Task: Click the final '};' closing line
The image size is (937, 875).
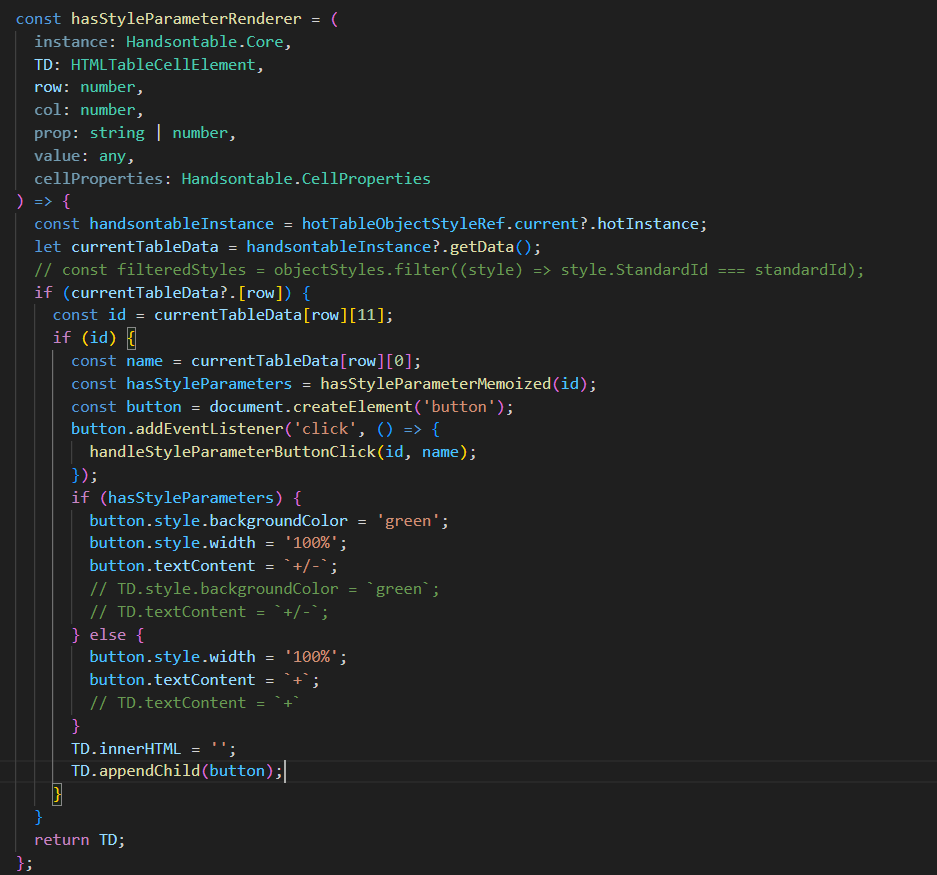Action: click(25, 863)
